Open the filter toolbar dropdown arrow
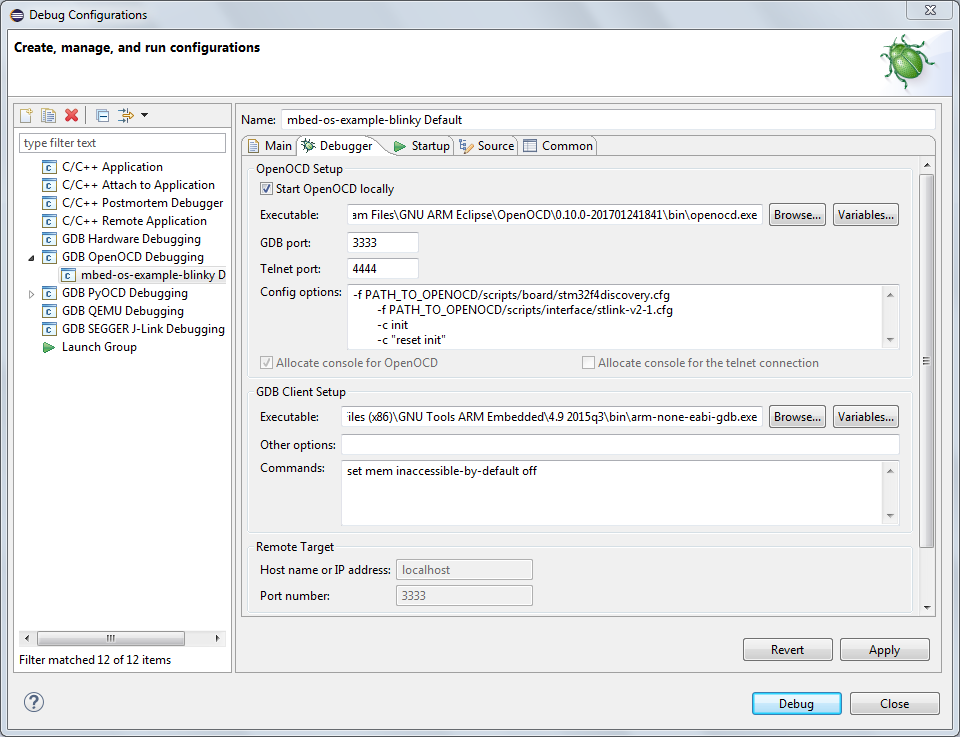The height and width of the screenshot is (737, 960). coord(144,116)
